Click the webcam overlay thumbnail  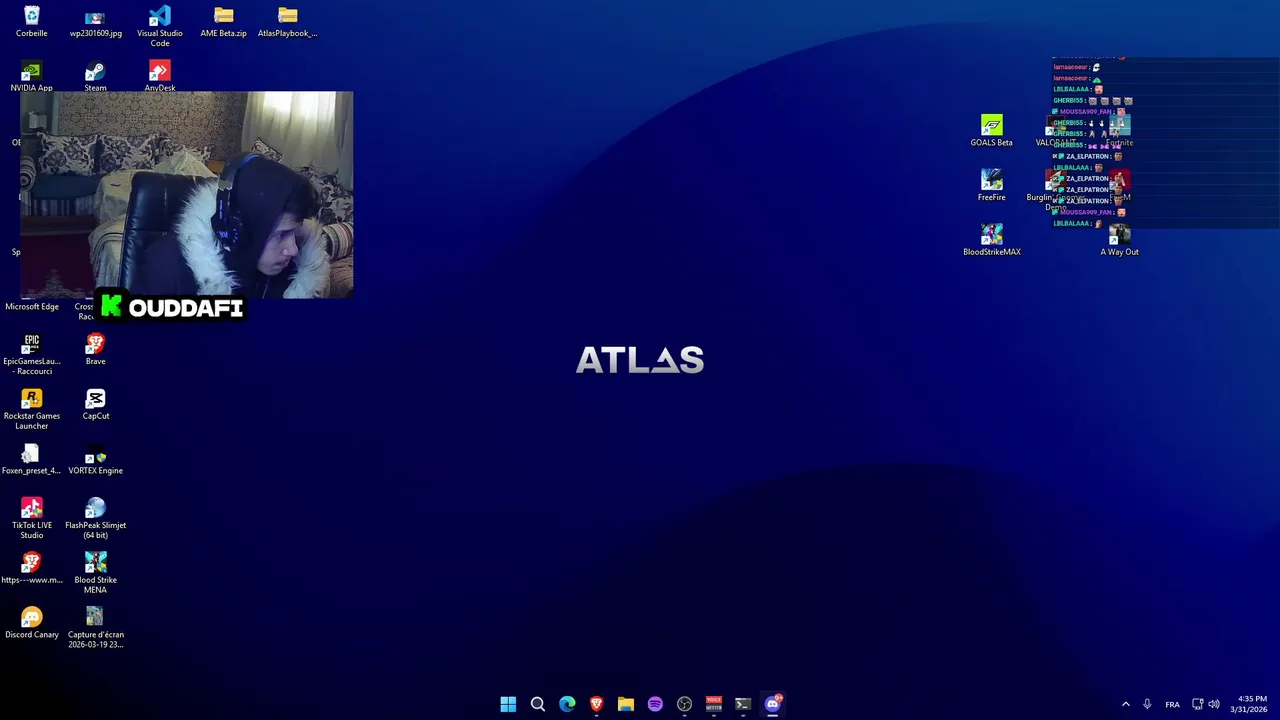[187, 195]
